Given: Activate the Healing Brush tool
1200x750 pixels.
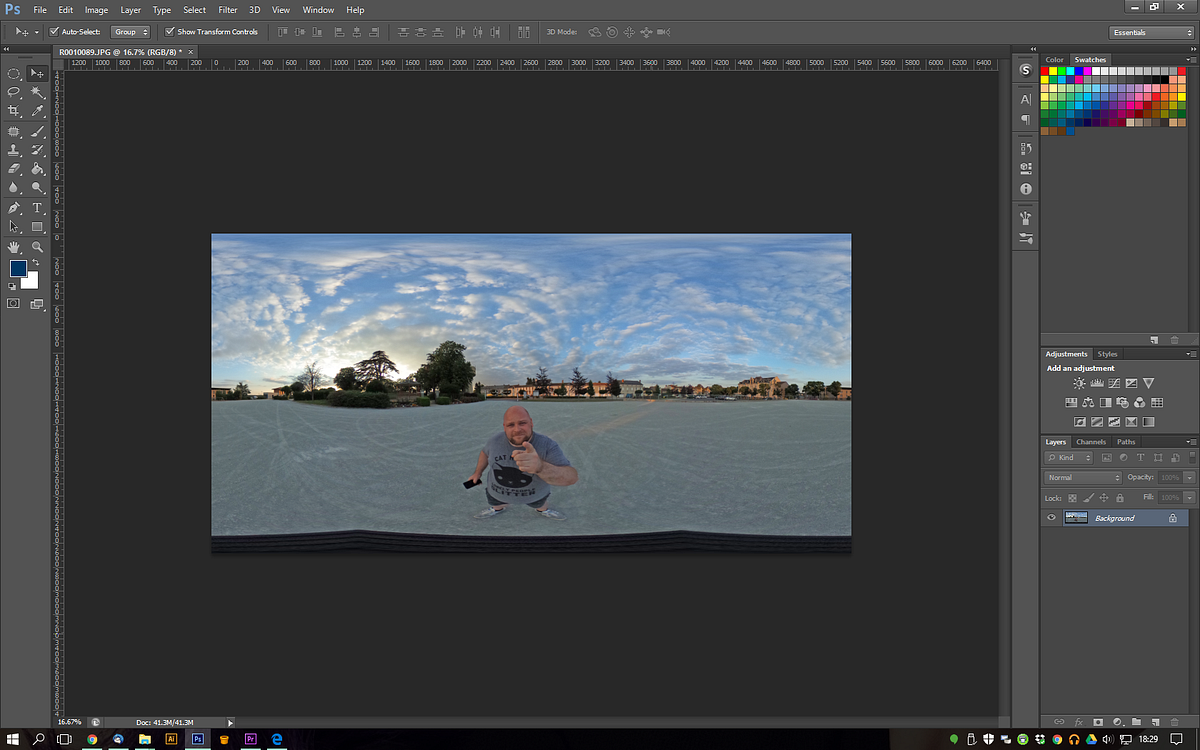Looking at the screenshot, I should pyautogui.click(x=14, y=130).
